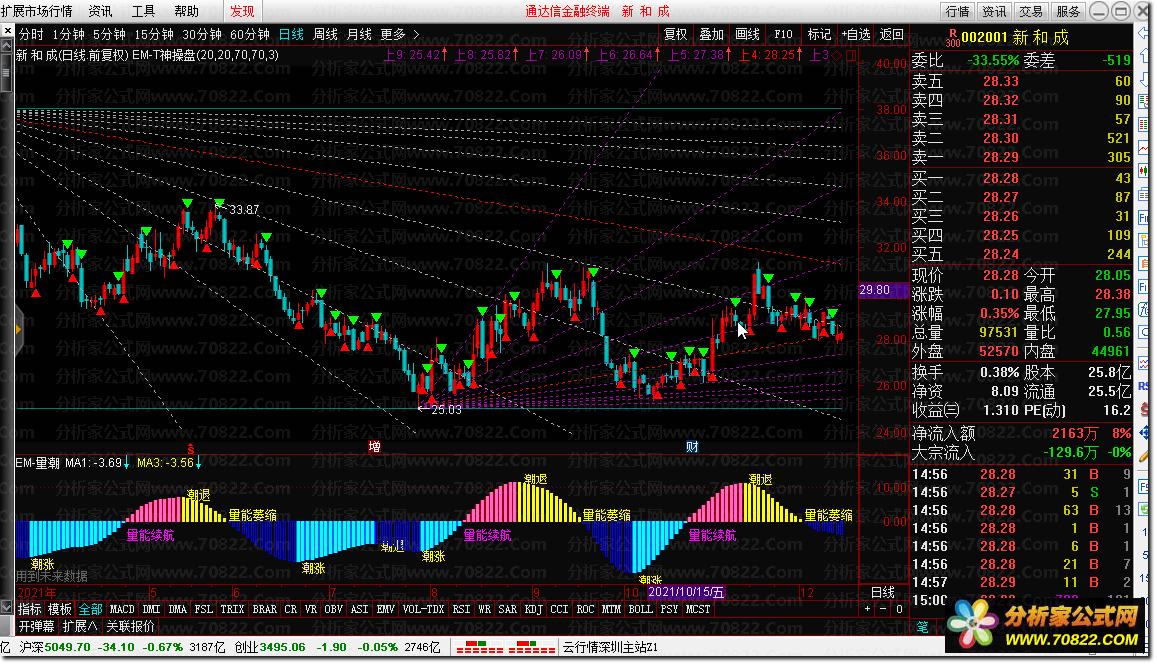Select the RSI indicator

(x=461, y=609)
